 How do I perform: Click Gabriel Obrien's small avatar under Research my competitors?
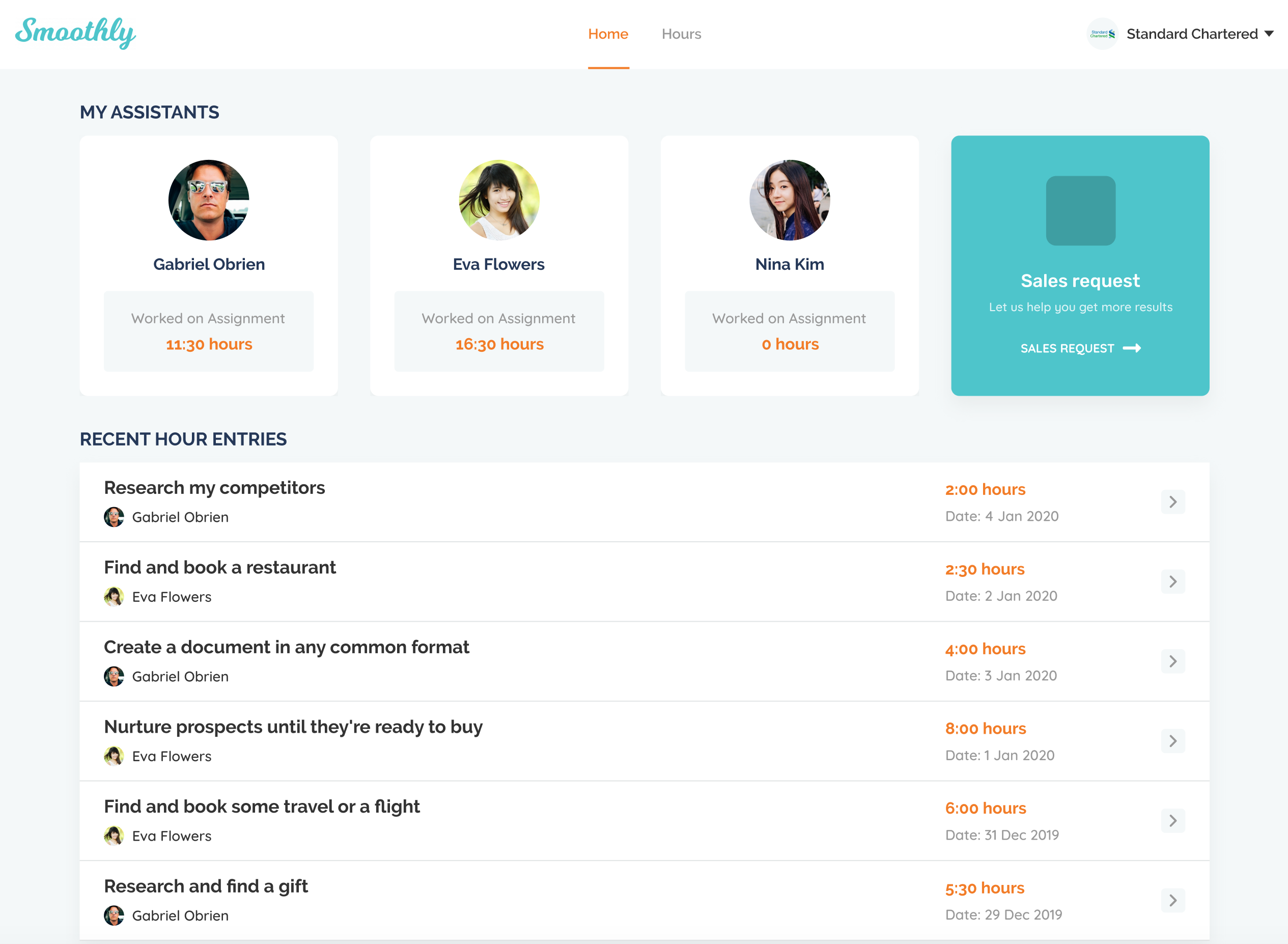pos(114,517)
